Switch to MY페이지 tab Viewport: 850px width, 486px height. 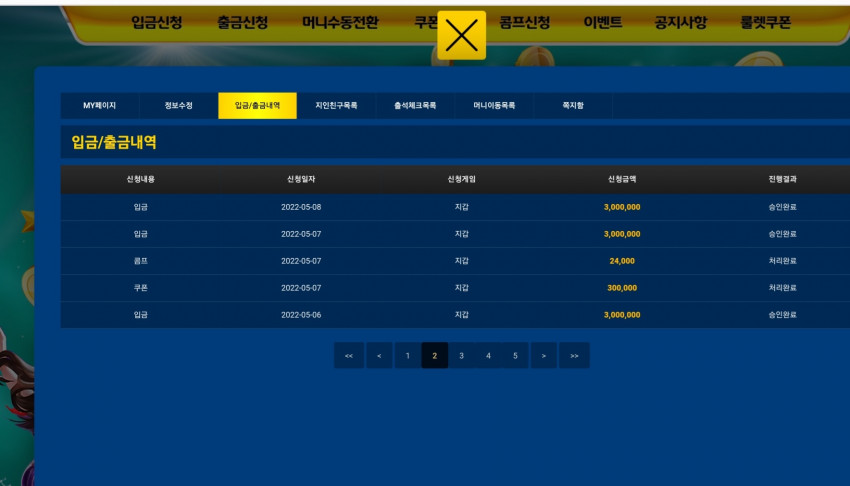100,106
